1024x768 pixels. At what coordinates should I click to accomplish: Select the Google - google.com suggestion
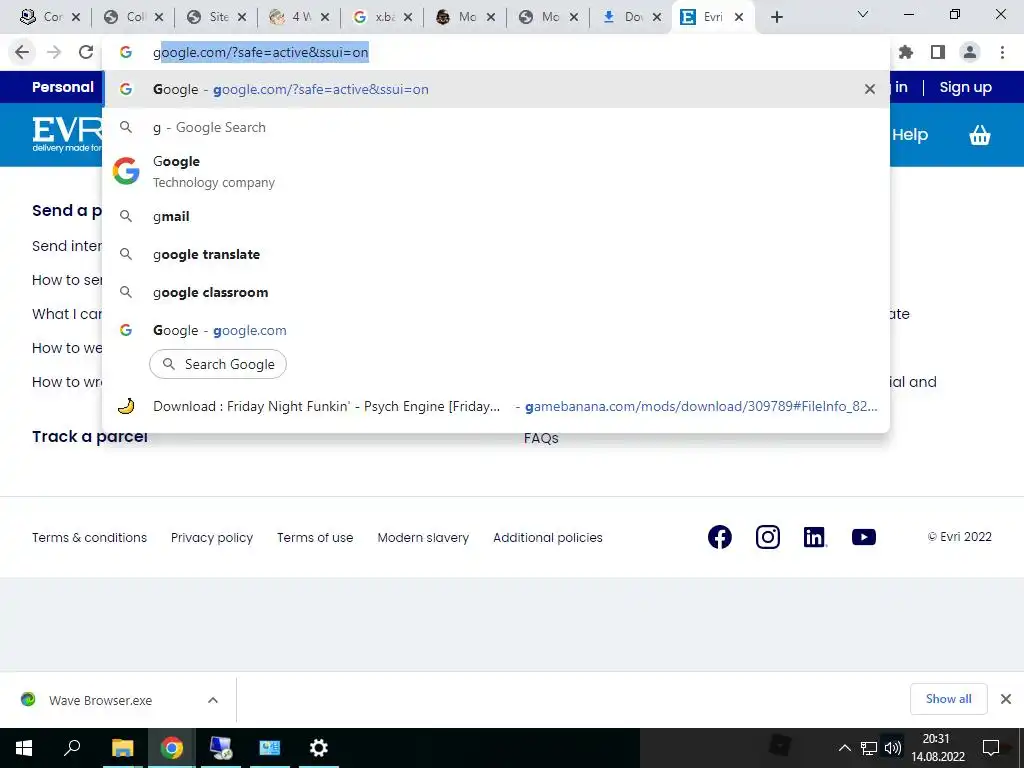click(496, 330)
